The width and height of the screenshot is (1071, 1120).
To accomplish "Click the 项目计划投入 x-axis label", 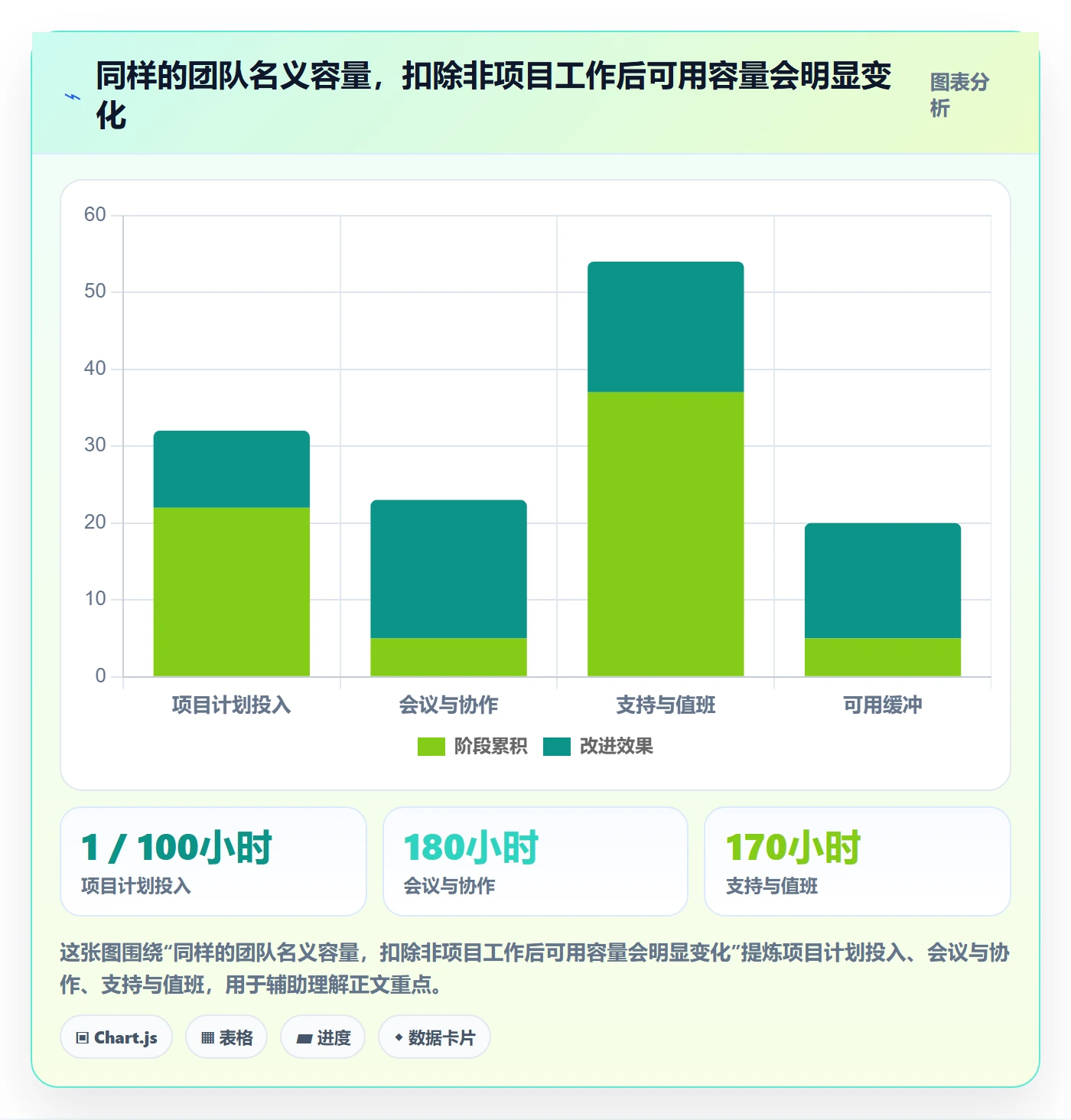I will 232,705.
